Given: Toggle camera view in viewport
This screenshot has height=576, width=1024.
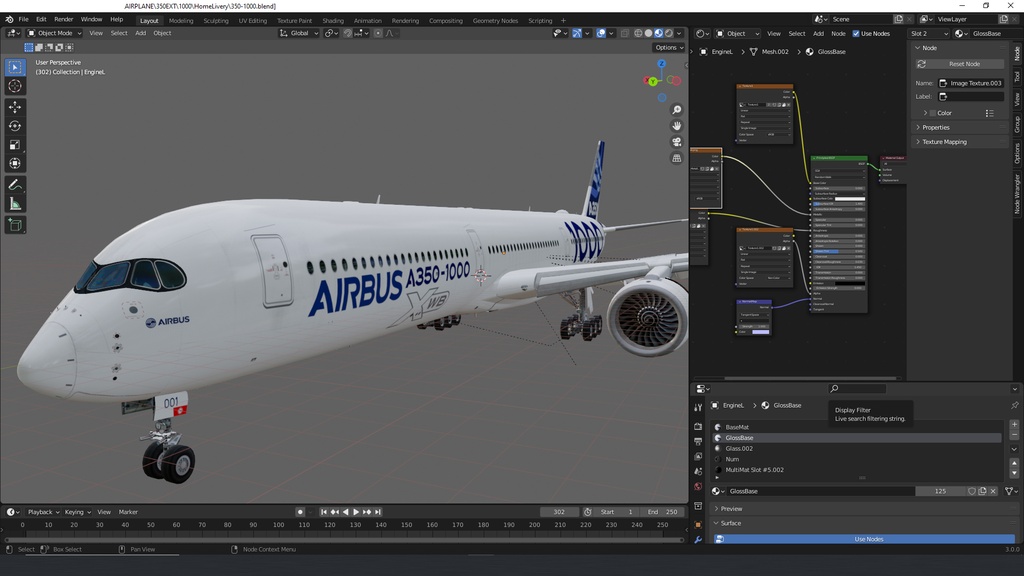Looking at the screenshot, I should [677, 142].
